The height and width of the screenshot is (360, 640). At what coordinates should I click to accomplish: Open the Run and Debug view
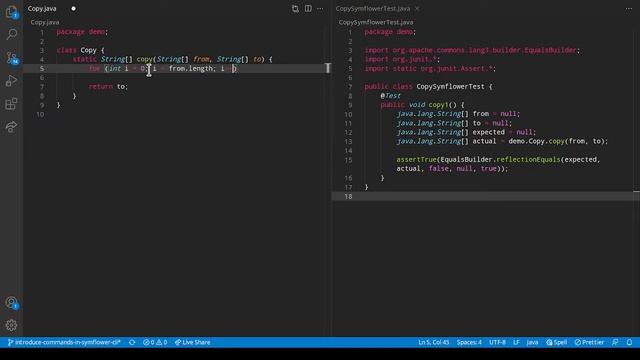[11, 81]
